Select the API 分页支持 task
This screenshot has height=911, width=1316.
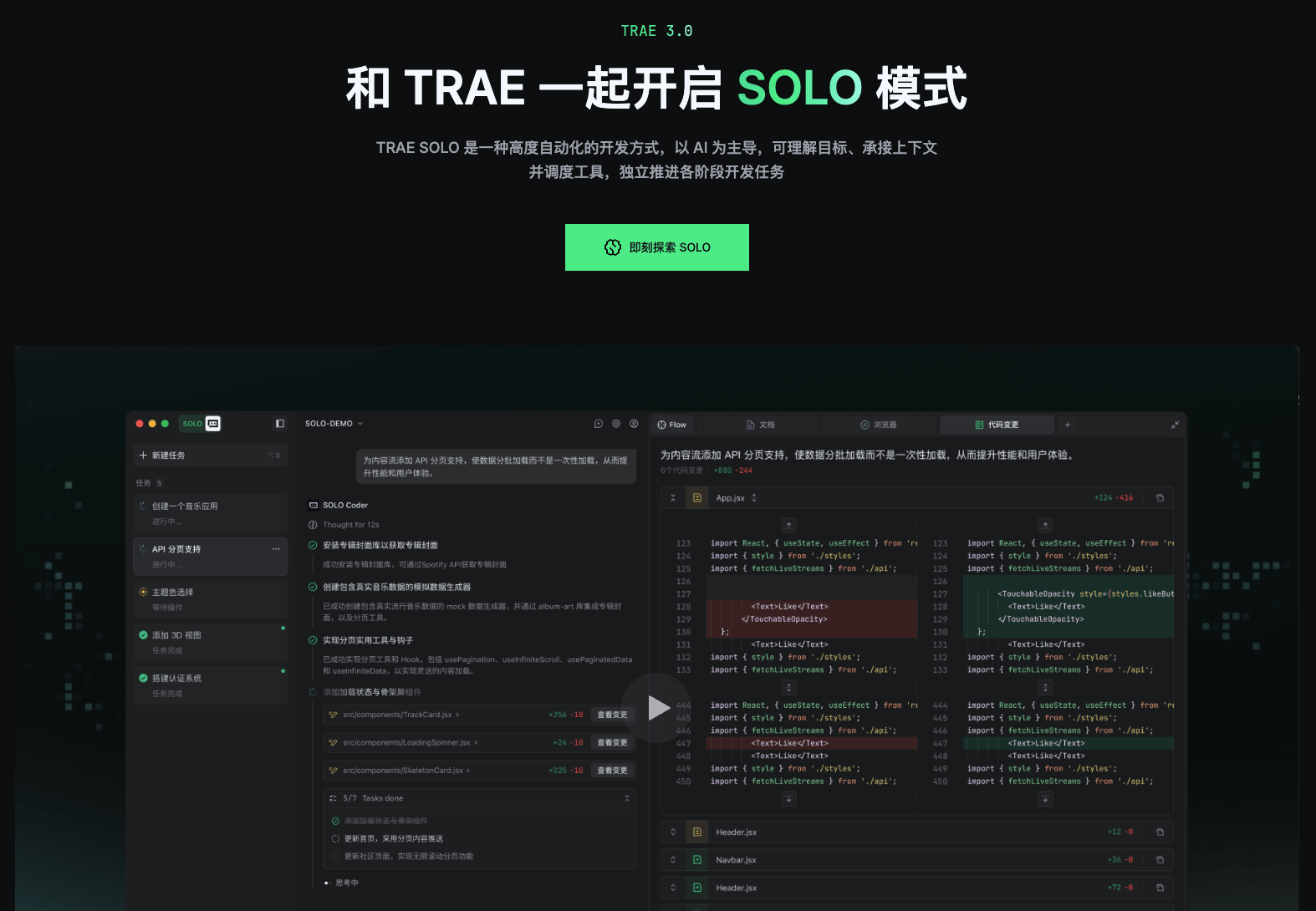click(210, 557)
